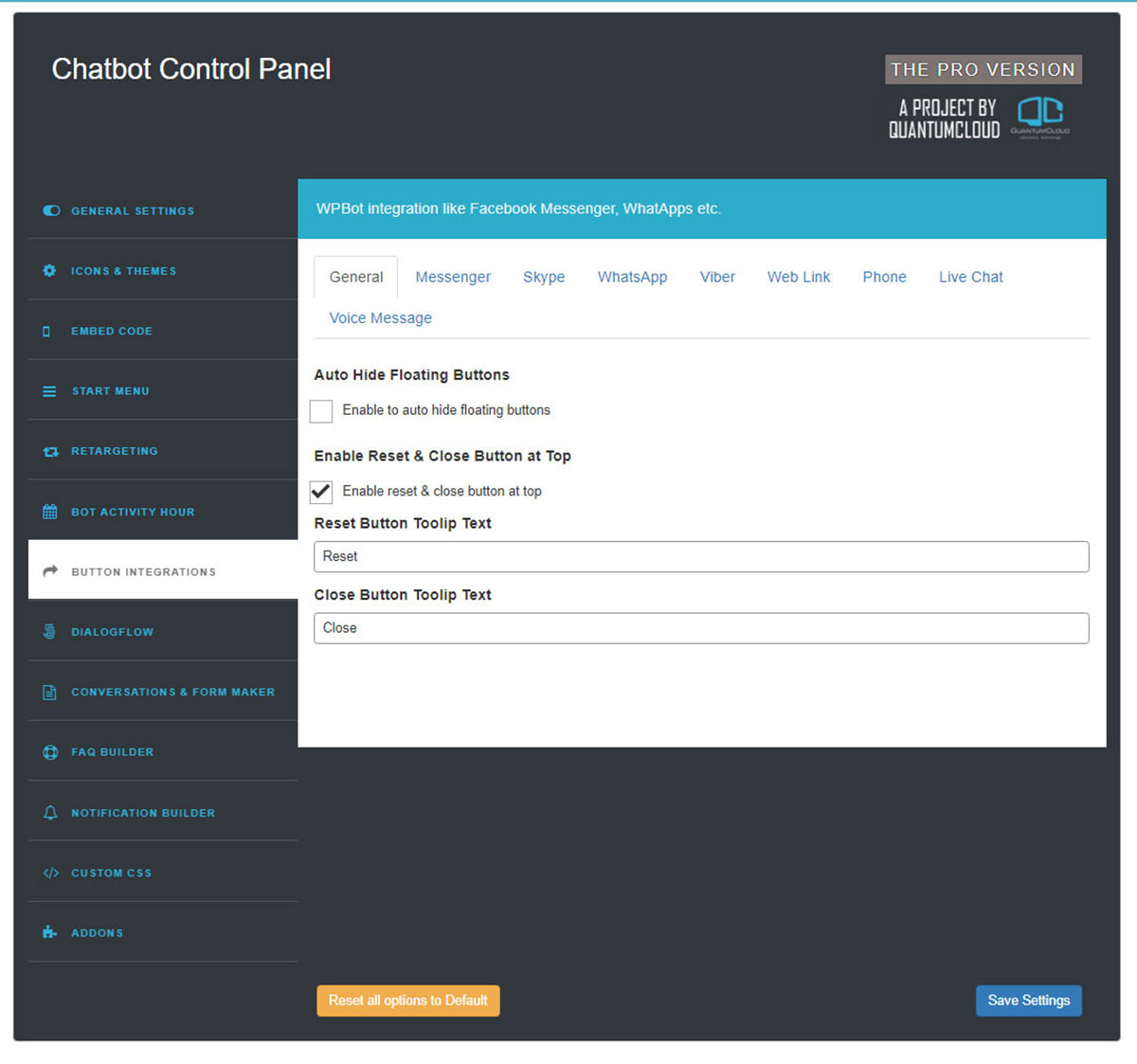Open the Dialogflow section
The height and width of the screenshot is (1064, 1137).
[163, 632]
